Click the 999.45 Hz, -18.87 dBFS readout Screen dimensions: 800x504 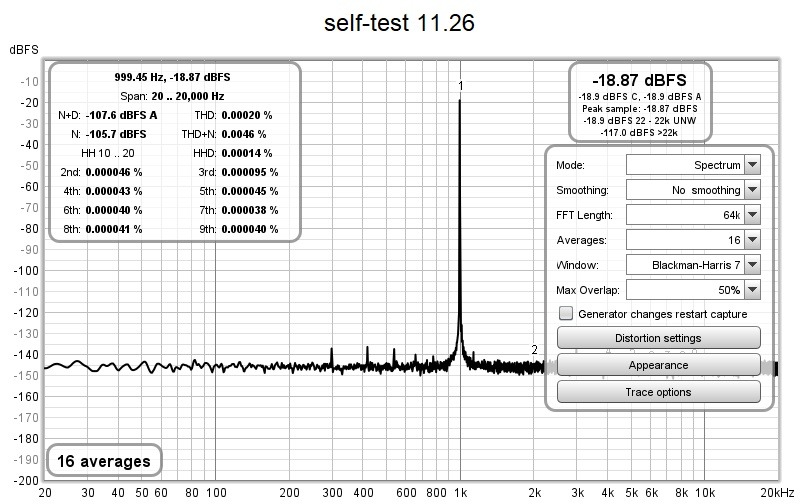coord(172,77)
